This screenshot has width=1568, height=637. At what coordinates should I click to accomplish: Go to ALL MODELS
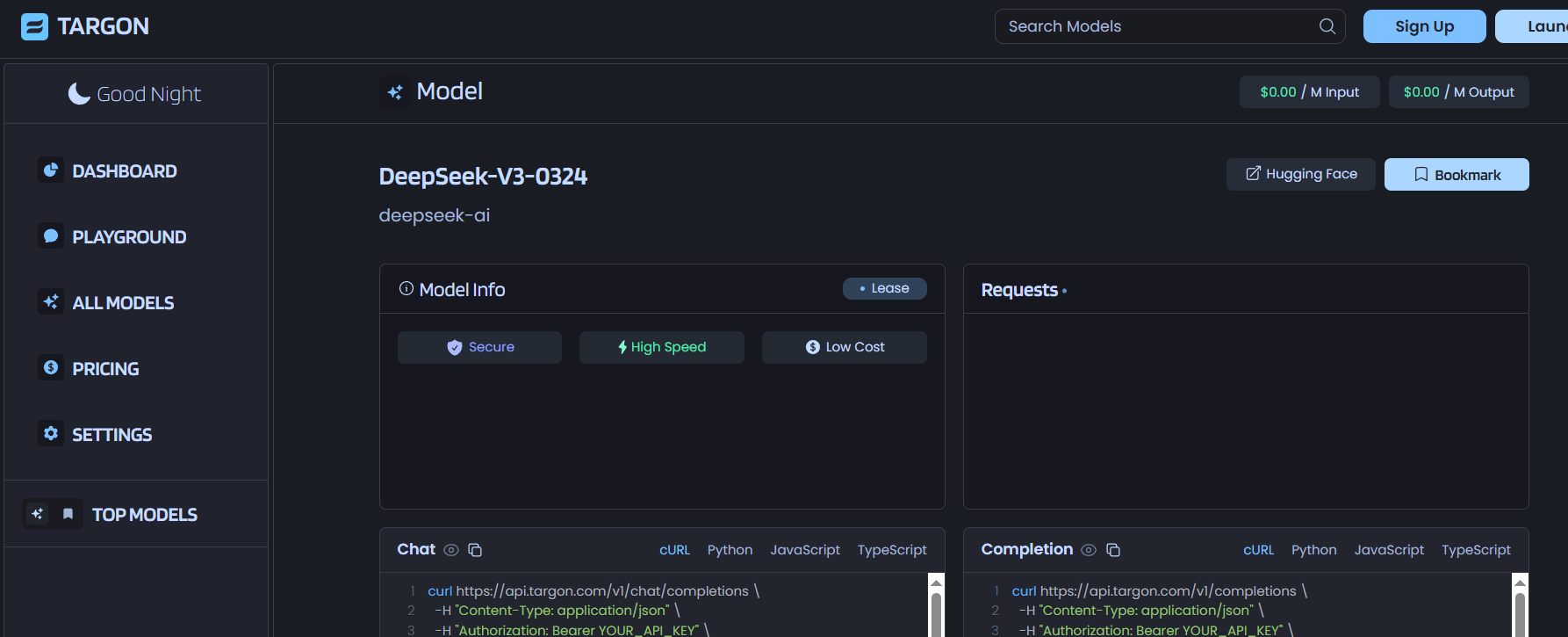[x=123, y=303]
